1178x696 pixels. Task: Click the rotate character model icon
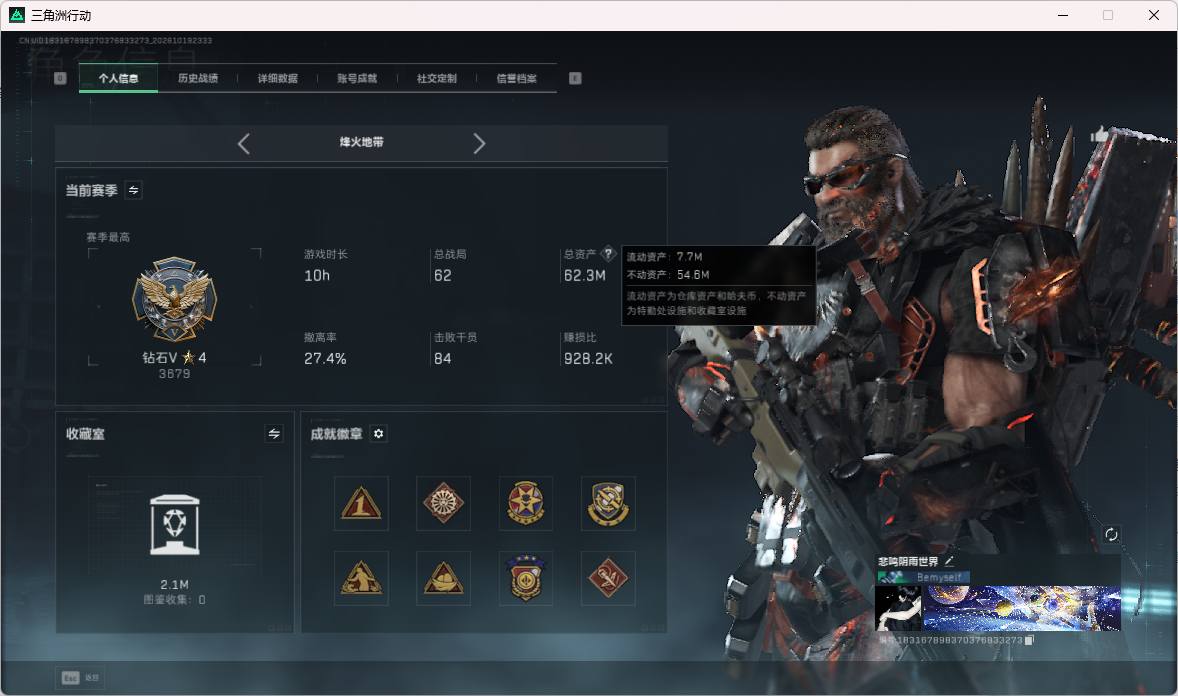click(1111, 534)
